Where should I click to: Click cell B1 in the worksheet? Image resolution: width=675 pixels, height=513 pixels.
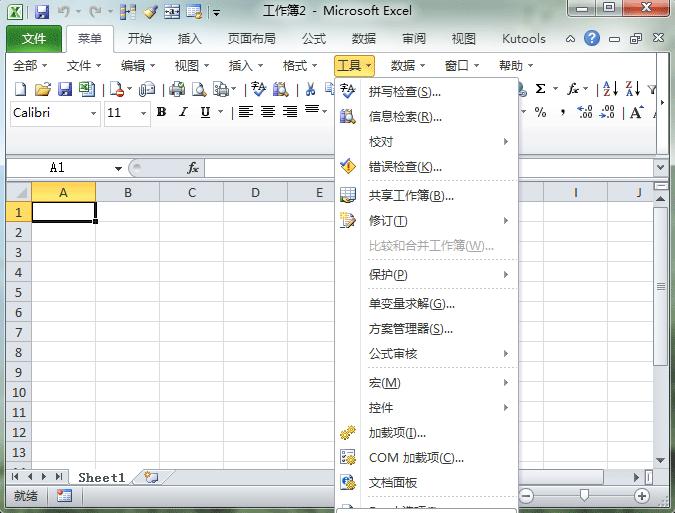point(128,212)
